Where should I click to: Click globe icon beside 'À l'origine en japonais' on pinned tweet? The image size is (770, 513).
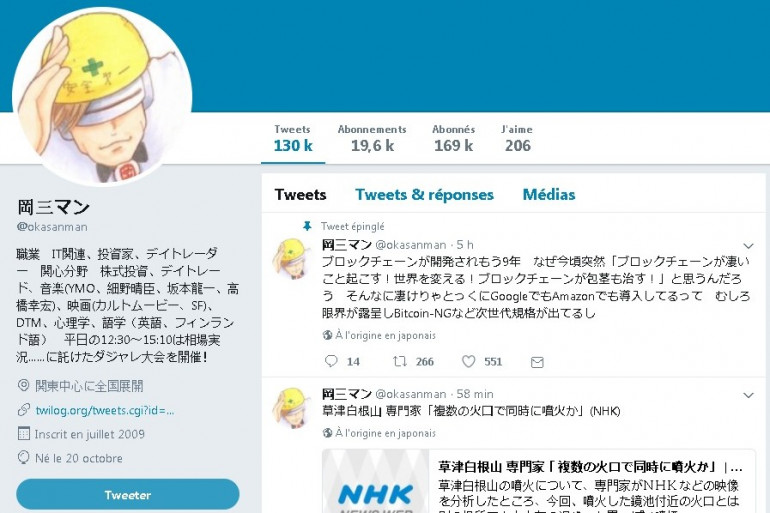pyautogui.click(x=328, y=335)
